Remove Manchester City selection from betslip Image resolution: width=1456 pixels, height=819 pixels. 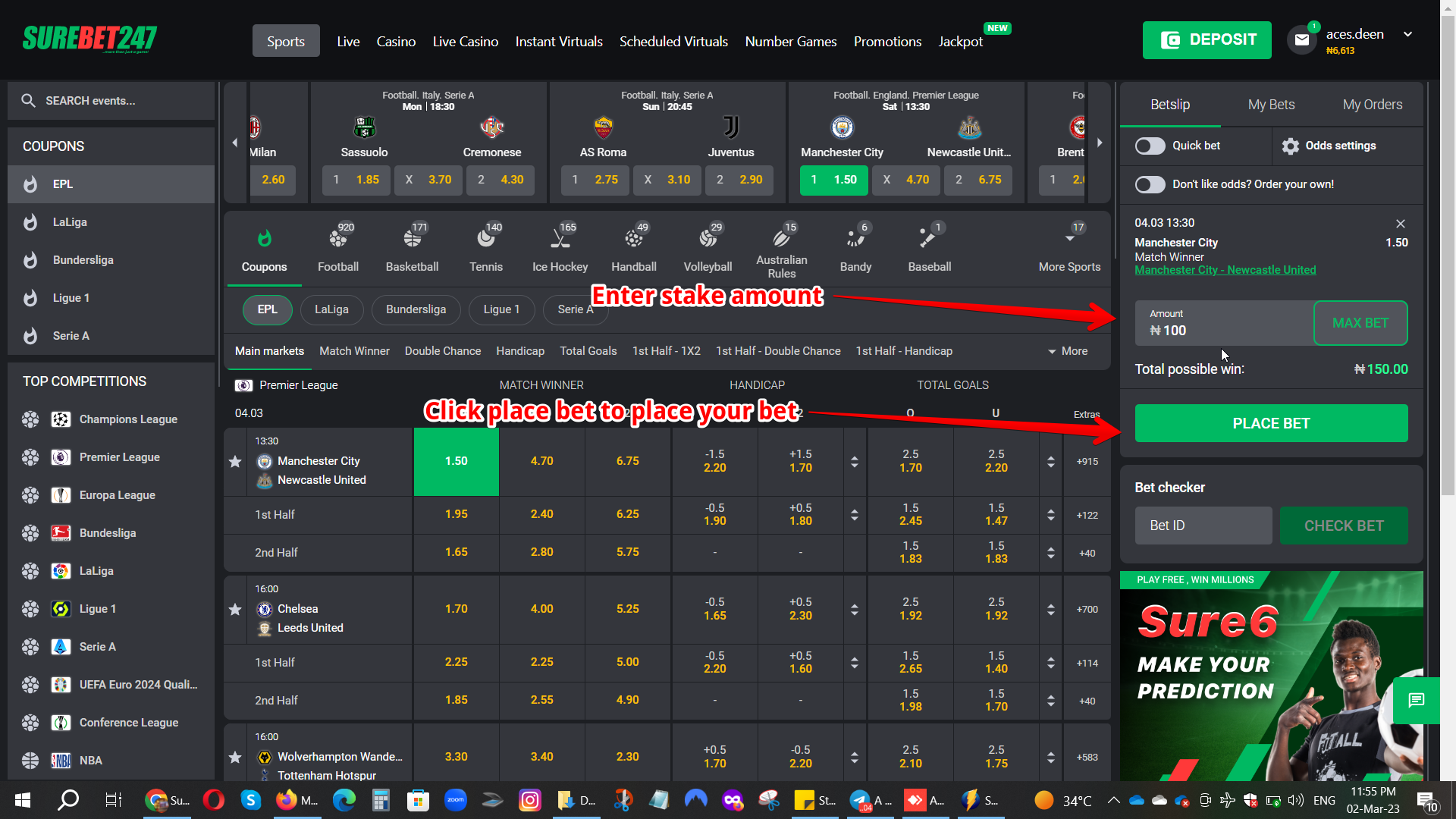coord(1401,224)
